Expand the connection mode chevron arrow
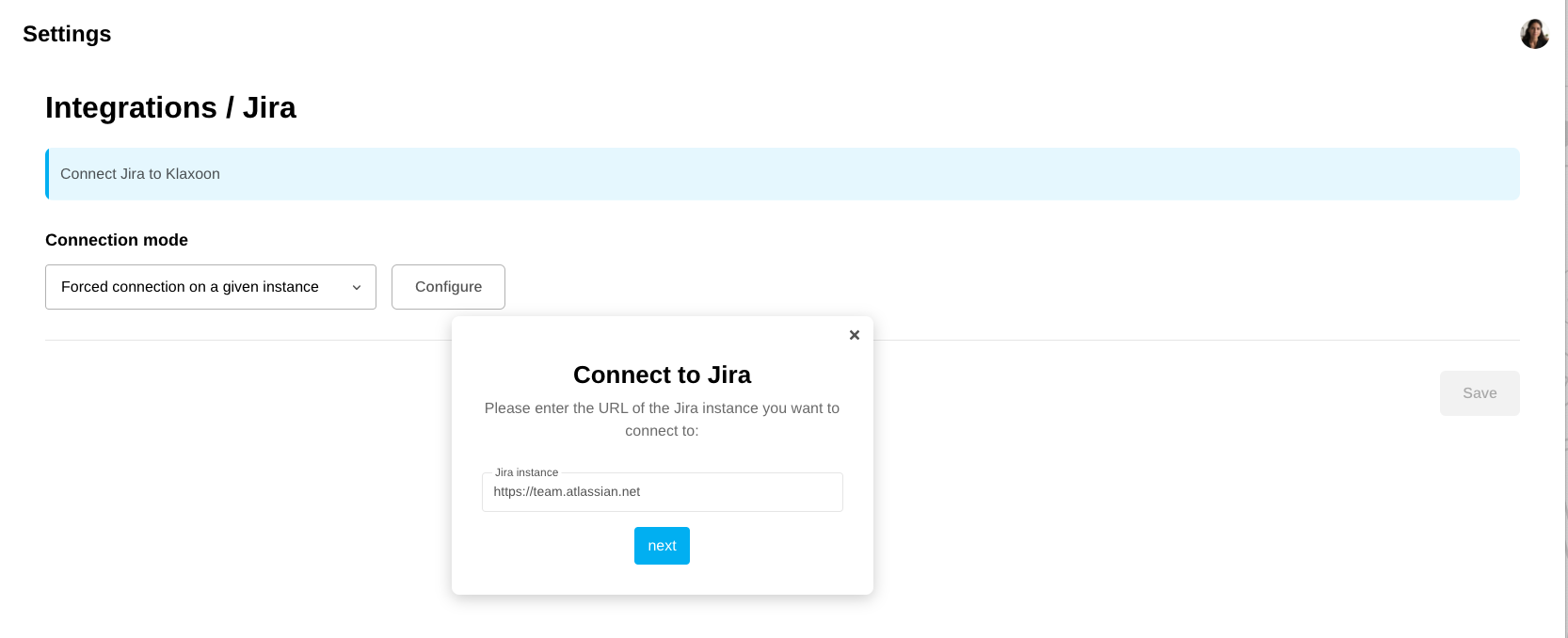This screenshot has height=638, width=1568. click(357, 288)
